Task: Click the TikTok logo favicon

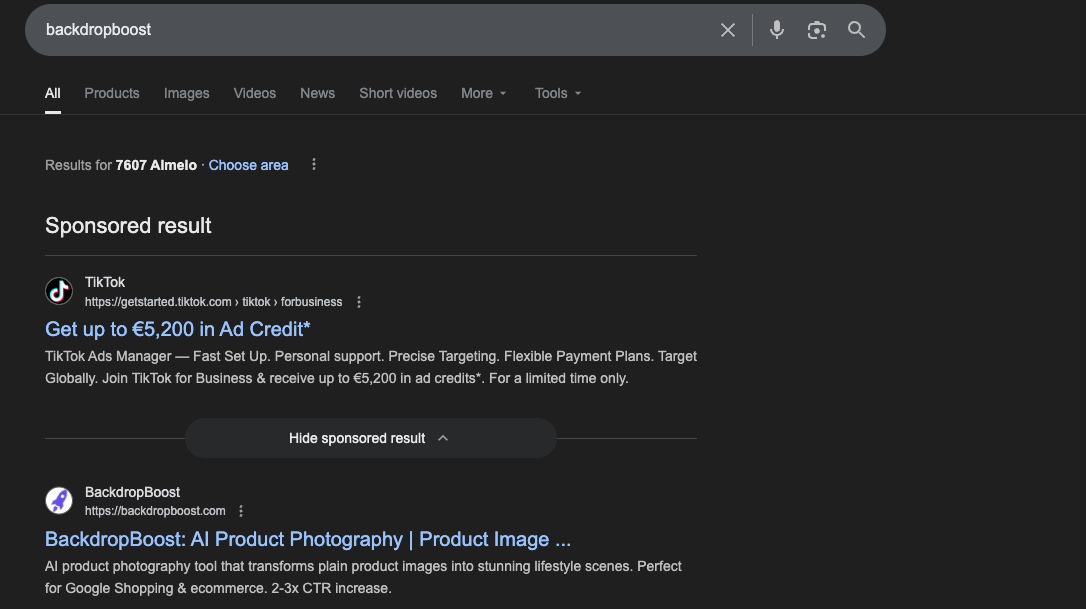Action: click(59, 291)
